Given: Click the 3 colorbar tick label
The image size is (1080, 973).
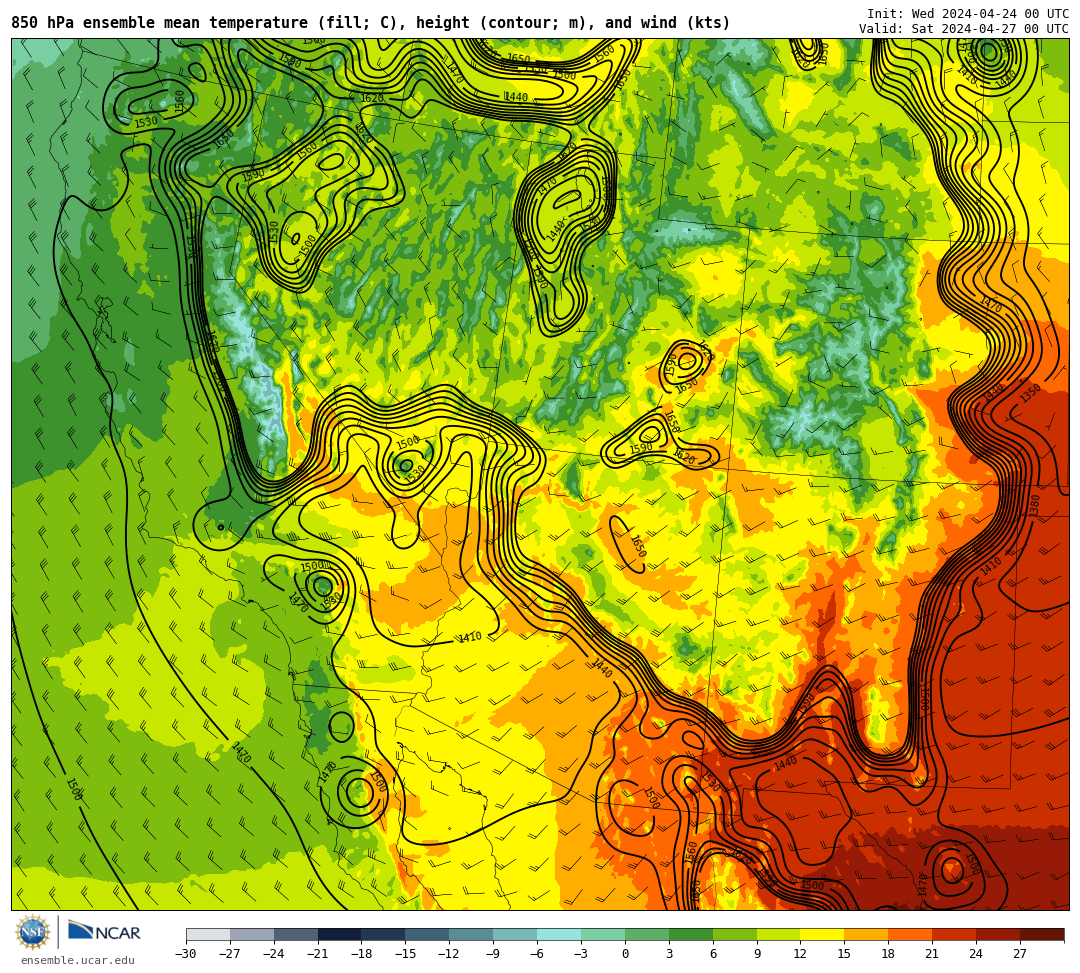Looking at the screenshot, I should click(x=669, y=954).
